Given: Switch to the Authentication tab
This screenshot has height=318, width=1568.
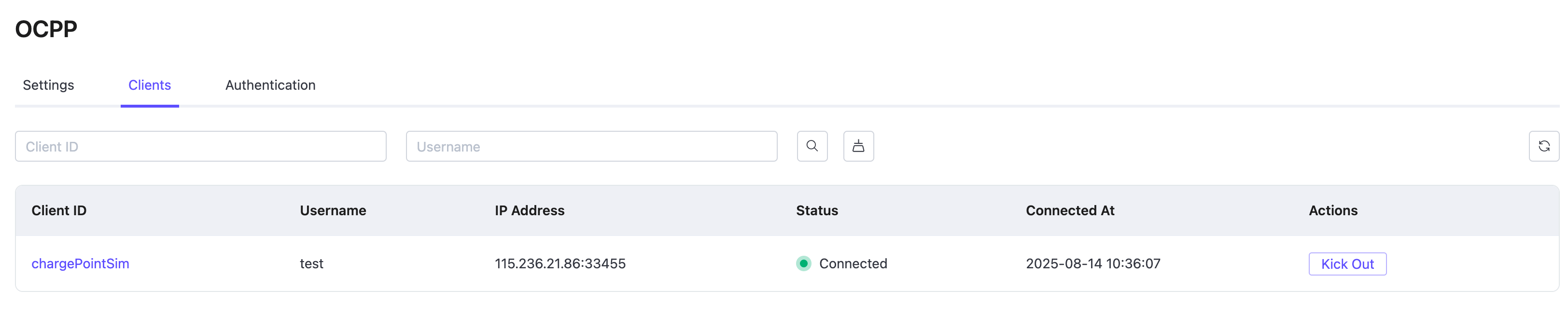Looking at the screenshot, I should point(270,85).
